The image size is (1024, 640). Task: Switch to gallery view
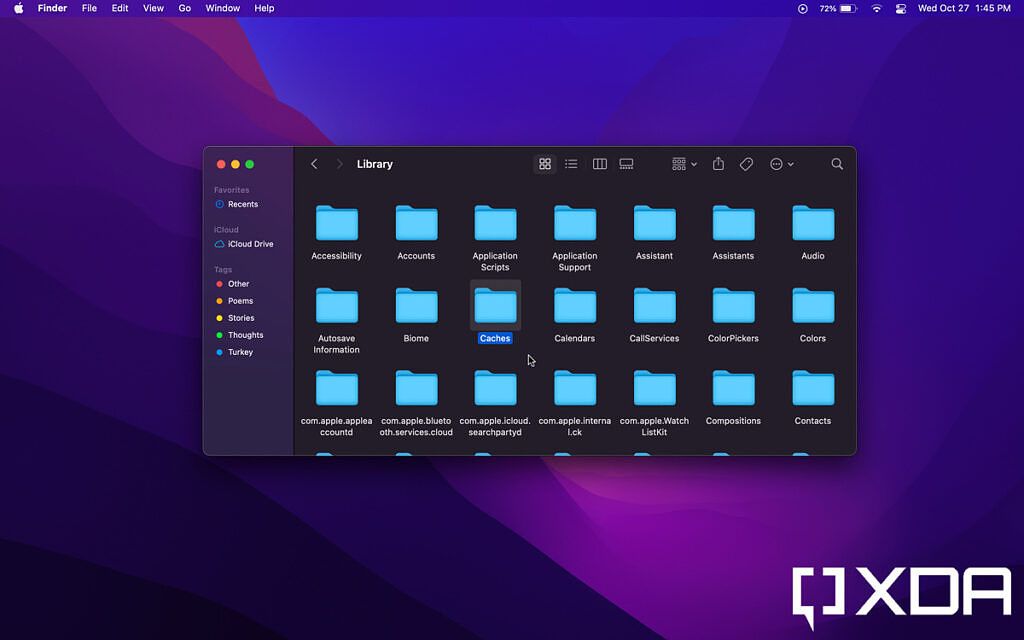coord(626,163)
